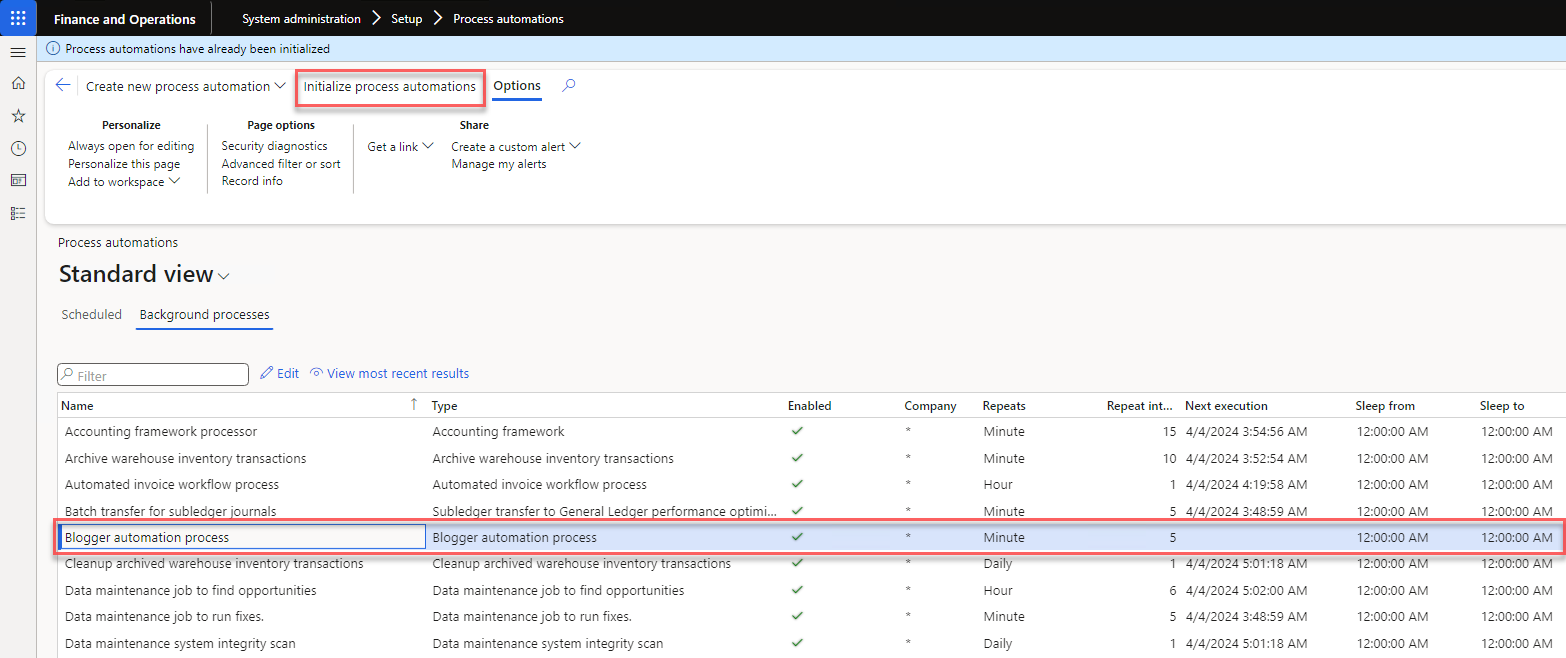
Task: Toggle Enabled checkmark for Batch transfer row
Action: pos(797,511)
